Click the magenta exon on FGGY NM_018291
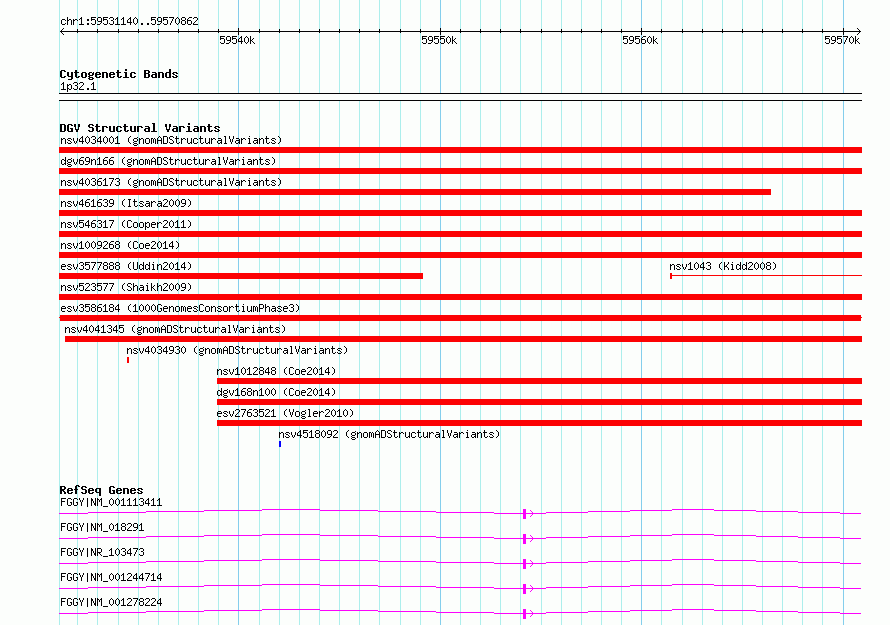 [525, 539]
